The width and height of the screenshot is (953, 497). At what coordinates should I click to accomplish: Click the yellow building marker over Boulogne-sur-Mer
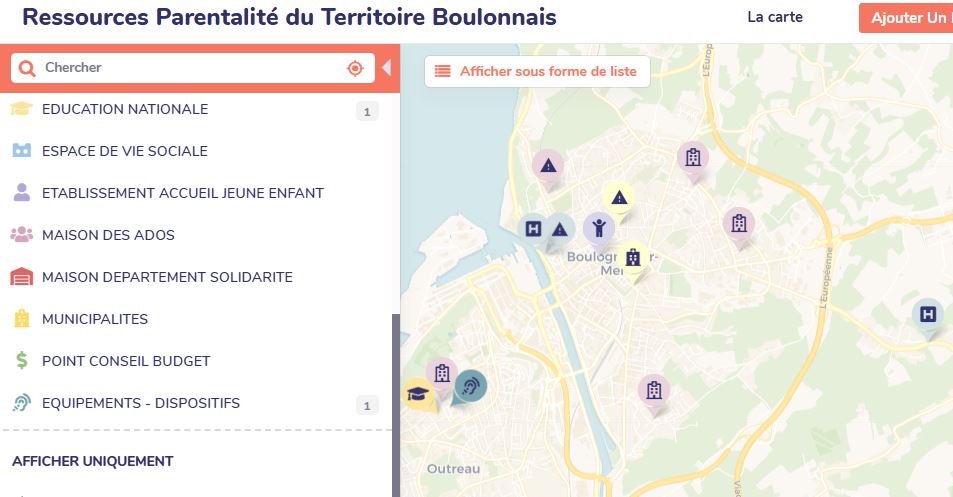(633, 258)
